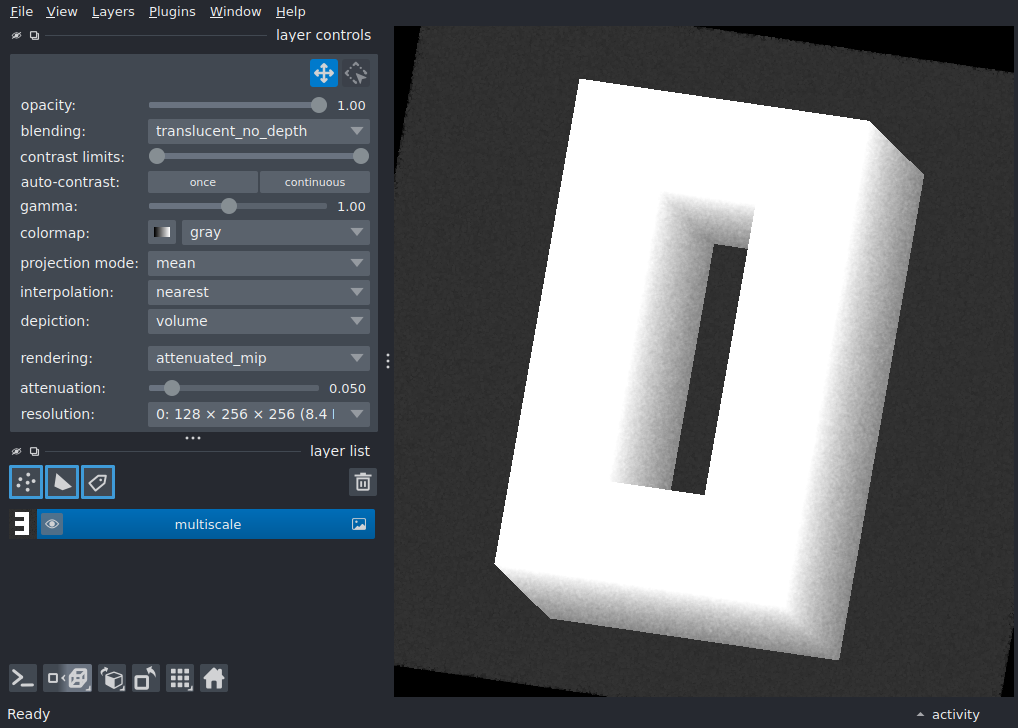1018x728 pixels.
Task: Click the multiscale layer thumbnail
Action: click(x=21, y=524)
